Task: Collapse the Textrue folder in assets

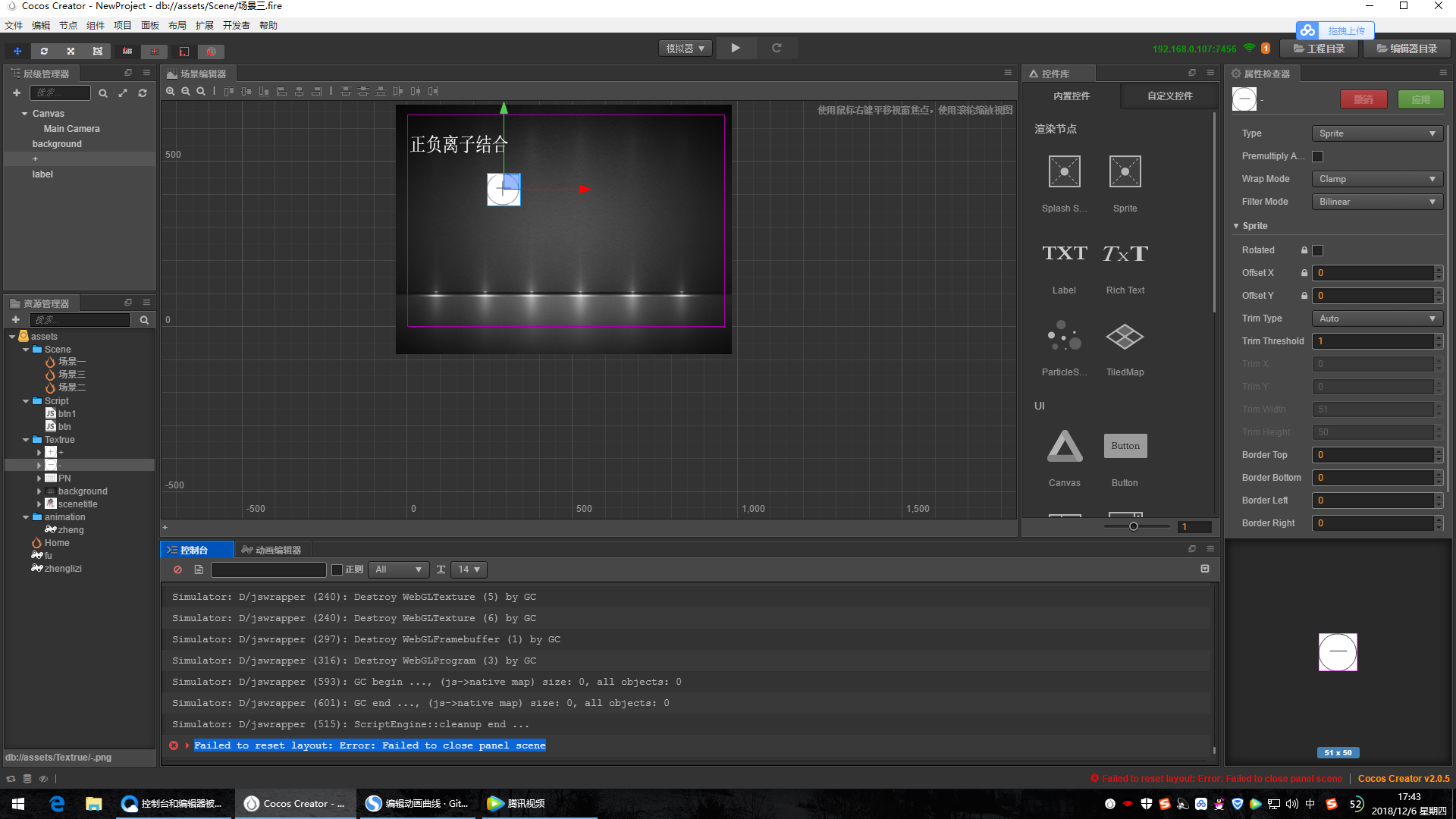Action: 26,440
